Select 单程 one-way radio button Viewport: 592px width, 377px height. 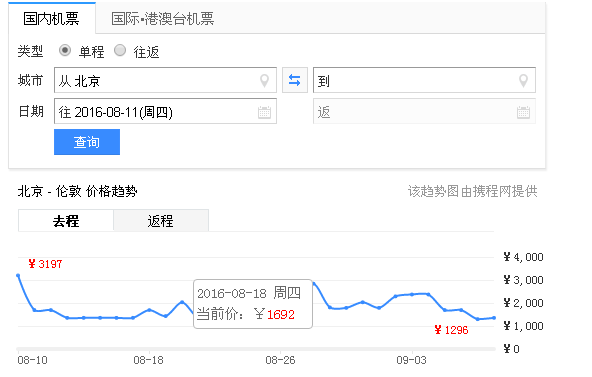point(65,50)
